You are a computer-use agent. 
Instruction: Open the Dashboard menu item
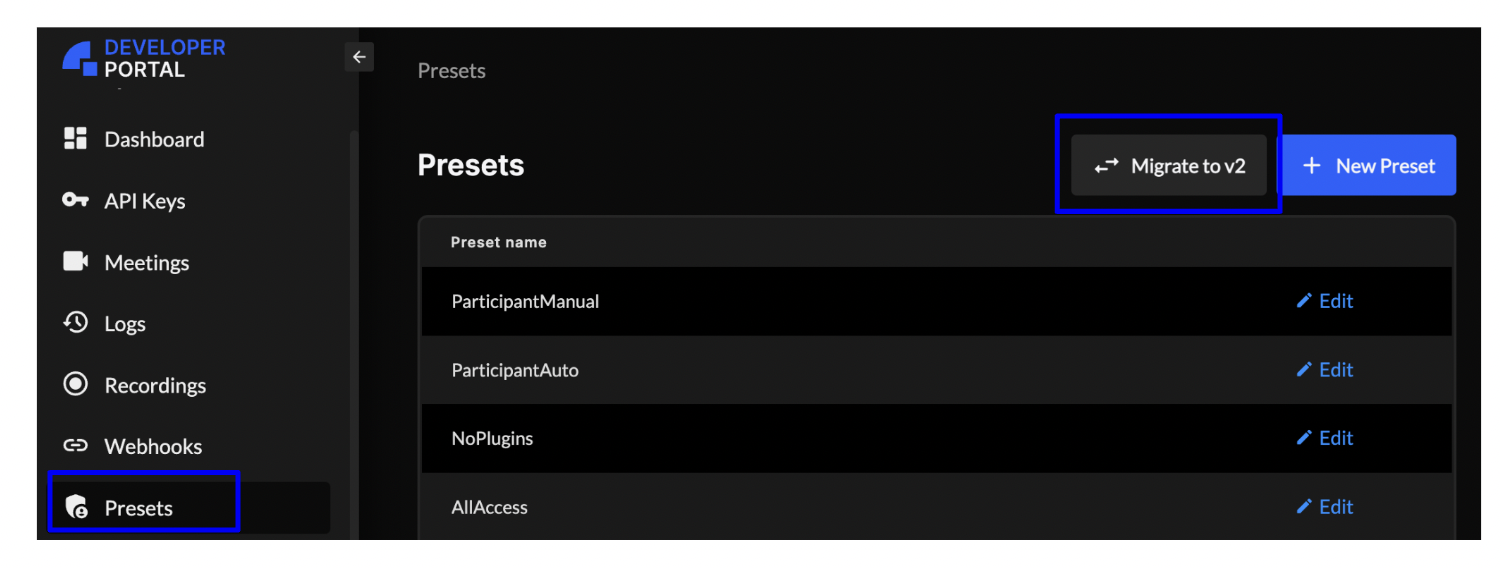point(154,140)
